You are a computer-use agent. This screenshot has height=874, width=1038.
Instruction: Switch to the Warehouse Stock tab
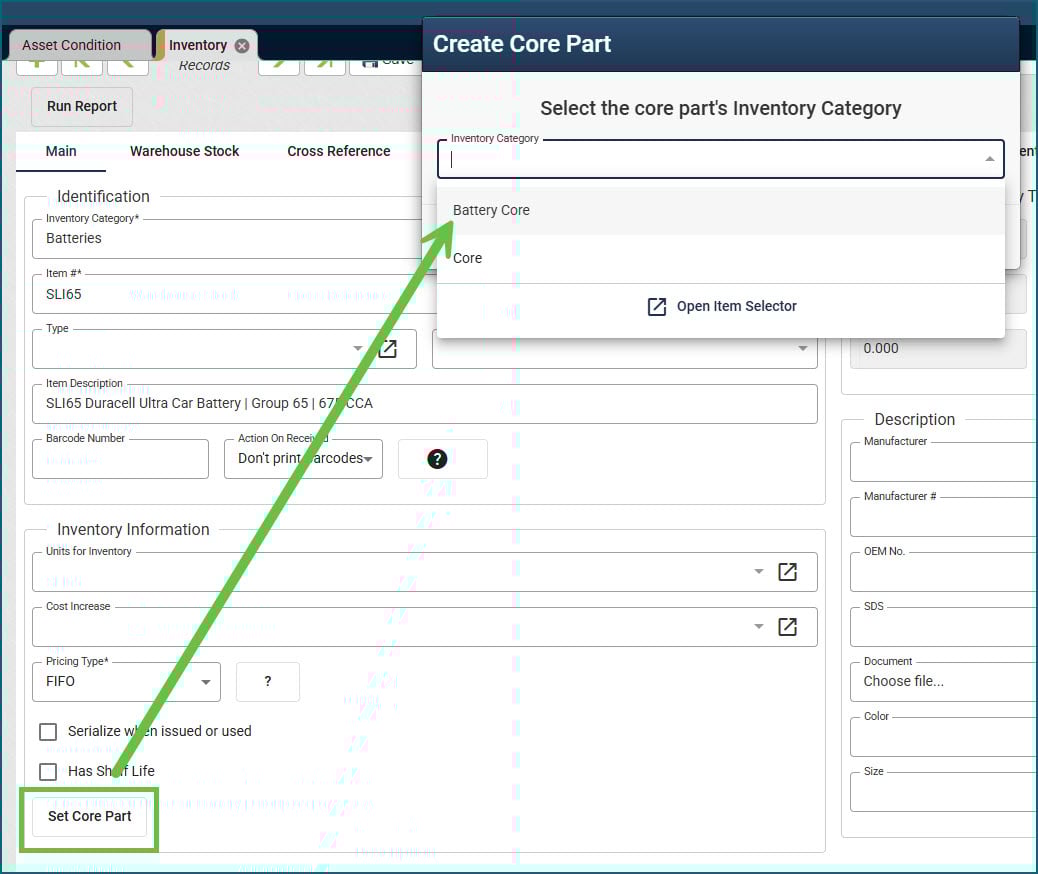click(x=184, y=151)
